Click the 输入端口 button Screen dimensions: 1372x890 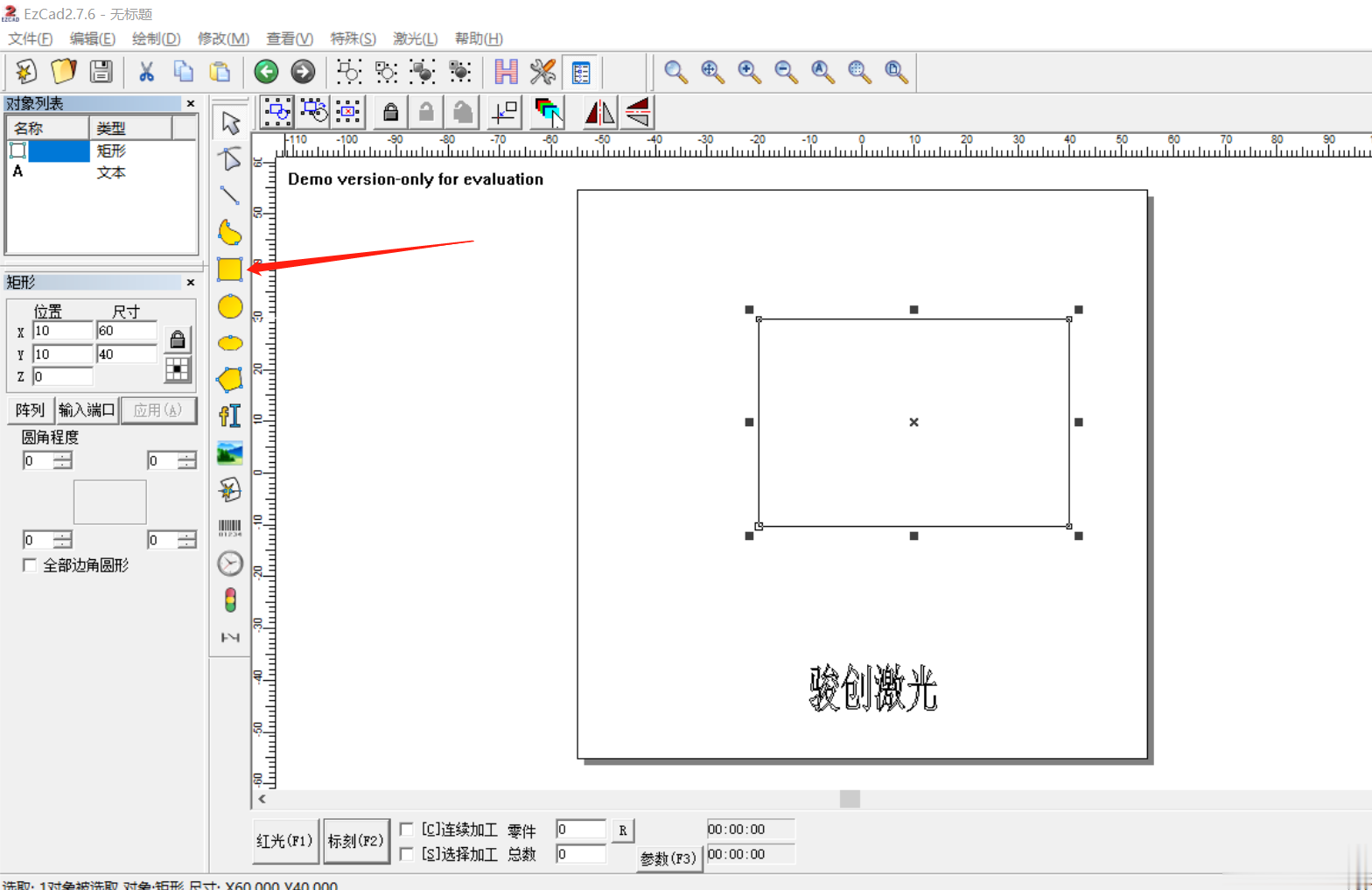pos(87,410)
